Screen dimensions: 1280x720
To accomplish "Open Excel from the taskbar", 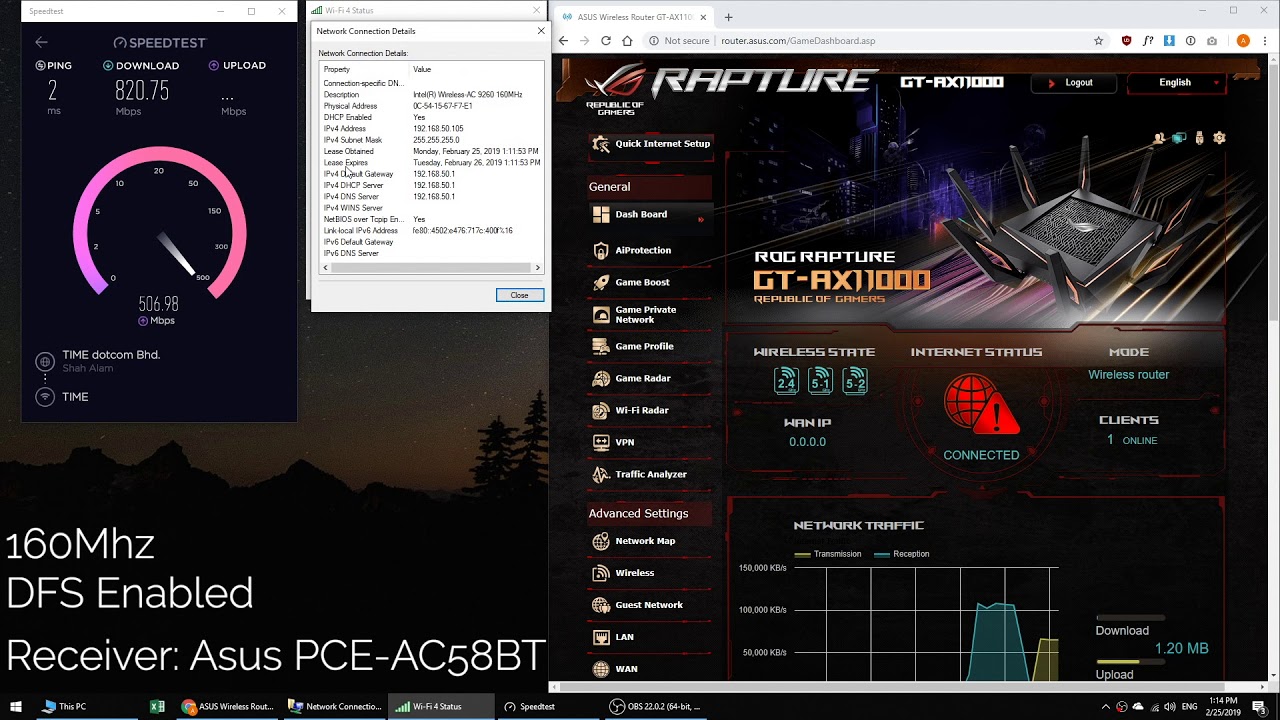I will tap(157, 706).
